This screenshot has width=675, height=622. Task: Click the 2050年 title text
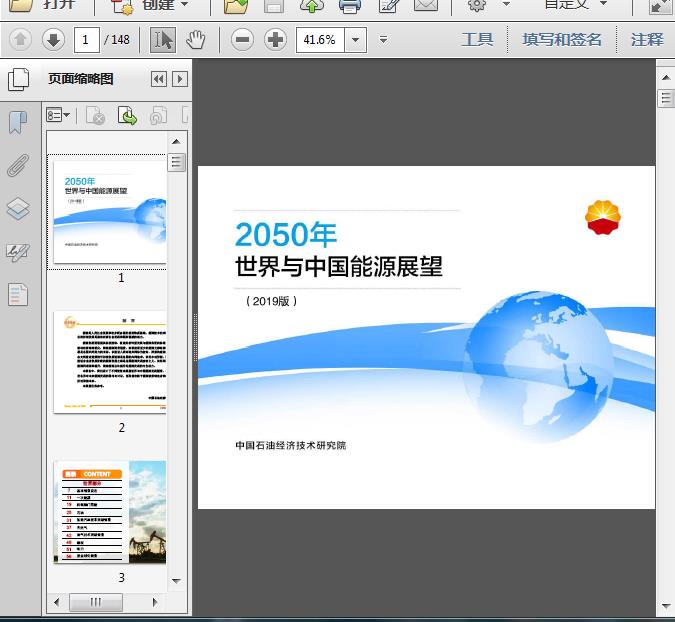pos(285,235)
